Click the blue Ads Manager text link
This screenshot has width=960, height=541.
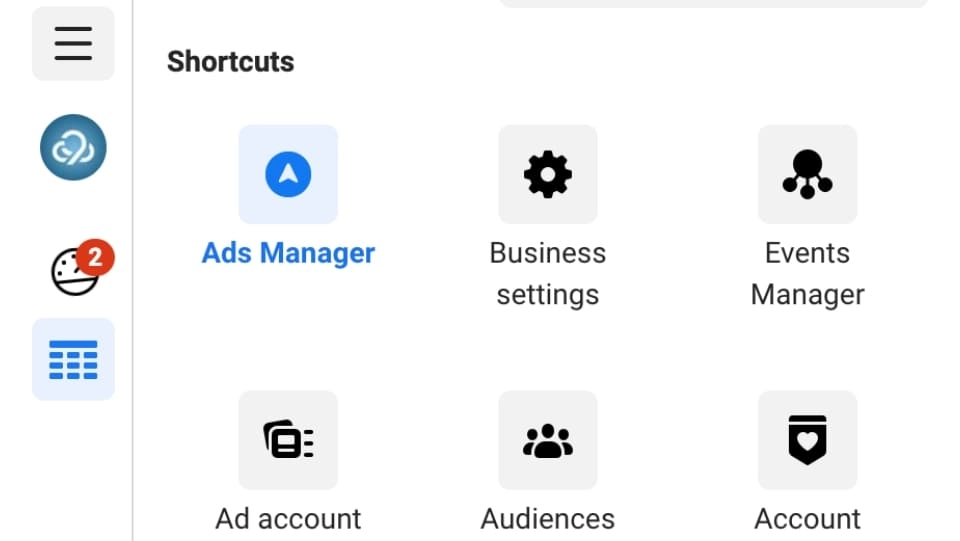coord(288,253)
